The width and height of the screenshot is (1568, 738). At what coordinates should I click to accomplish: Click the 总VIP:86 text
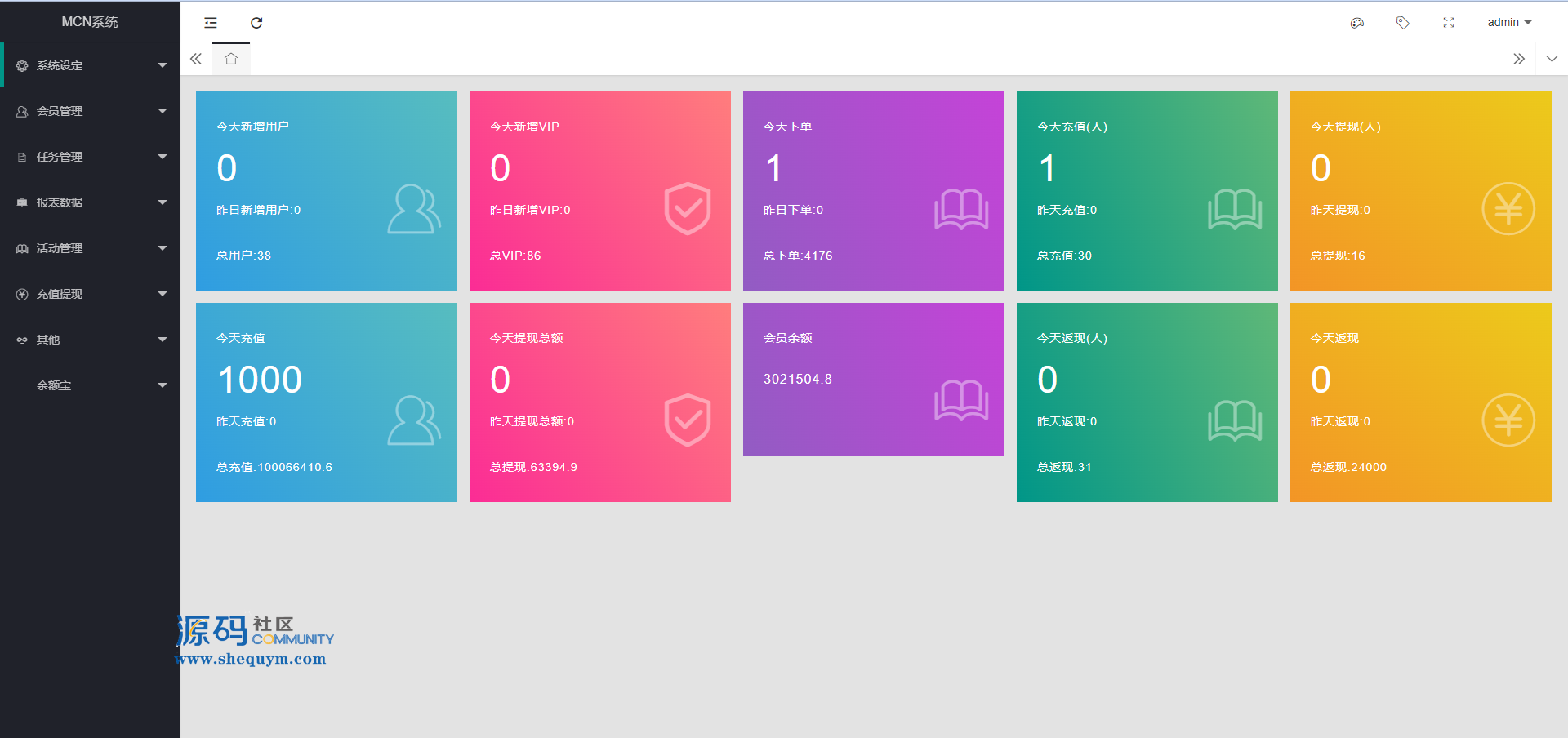pyautogui.click(x=515, y=256)
